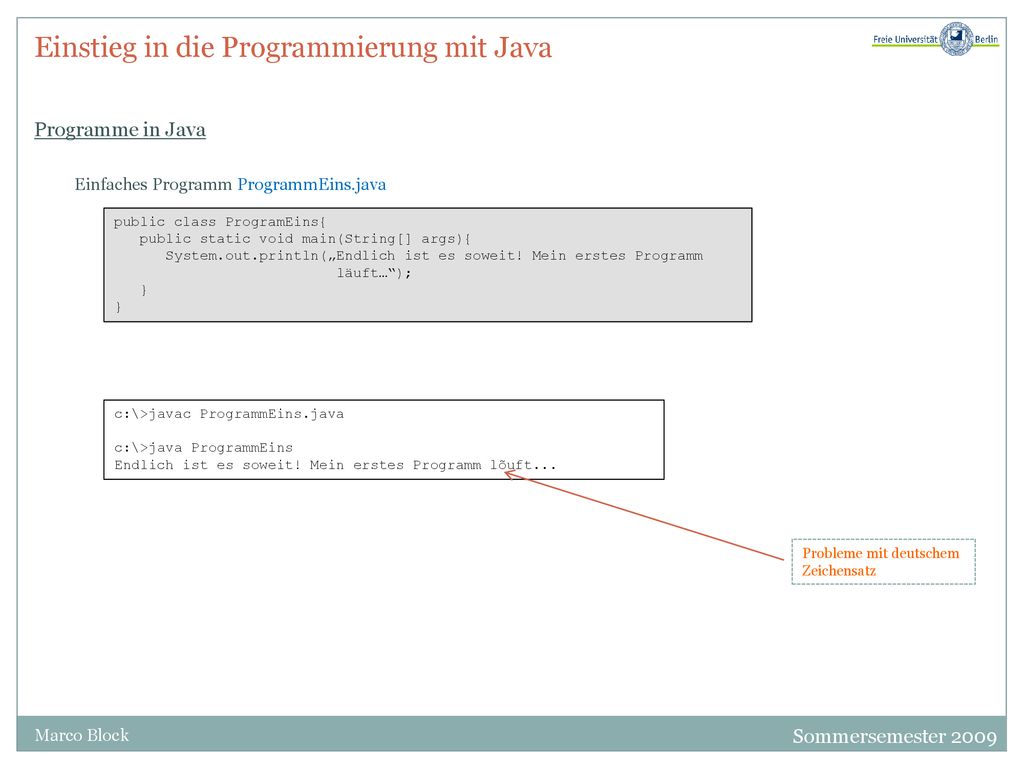Click the 'läuft…");' code continuation line

pos(374,273)
